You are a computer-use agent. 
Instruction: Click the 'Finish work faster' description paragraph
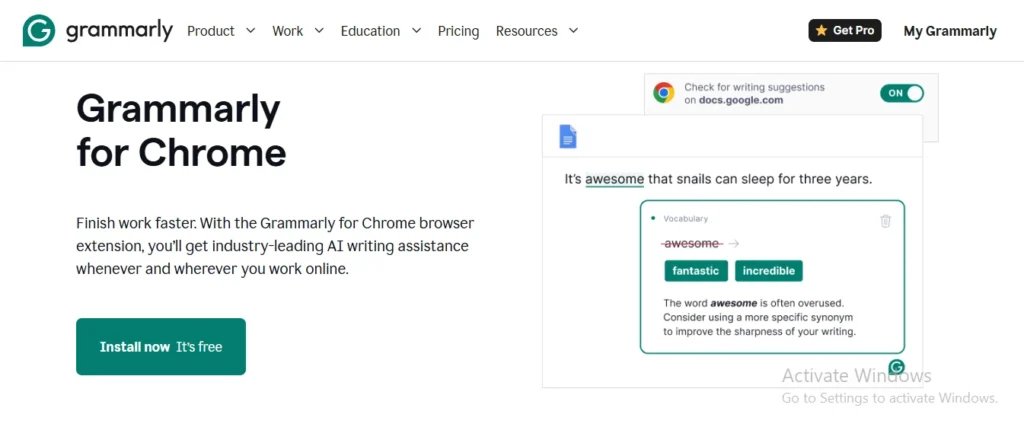click(275, 246)
